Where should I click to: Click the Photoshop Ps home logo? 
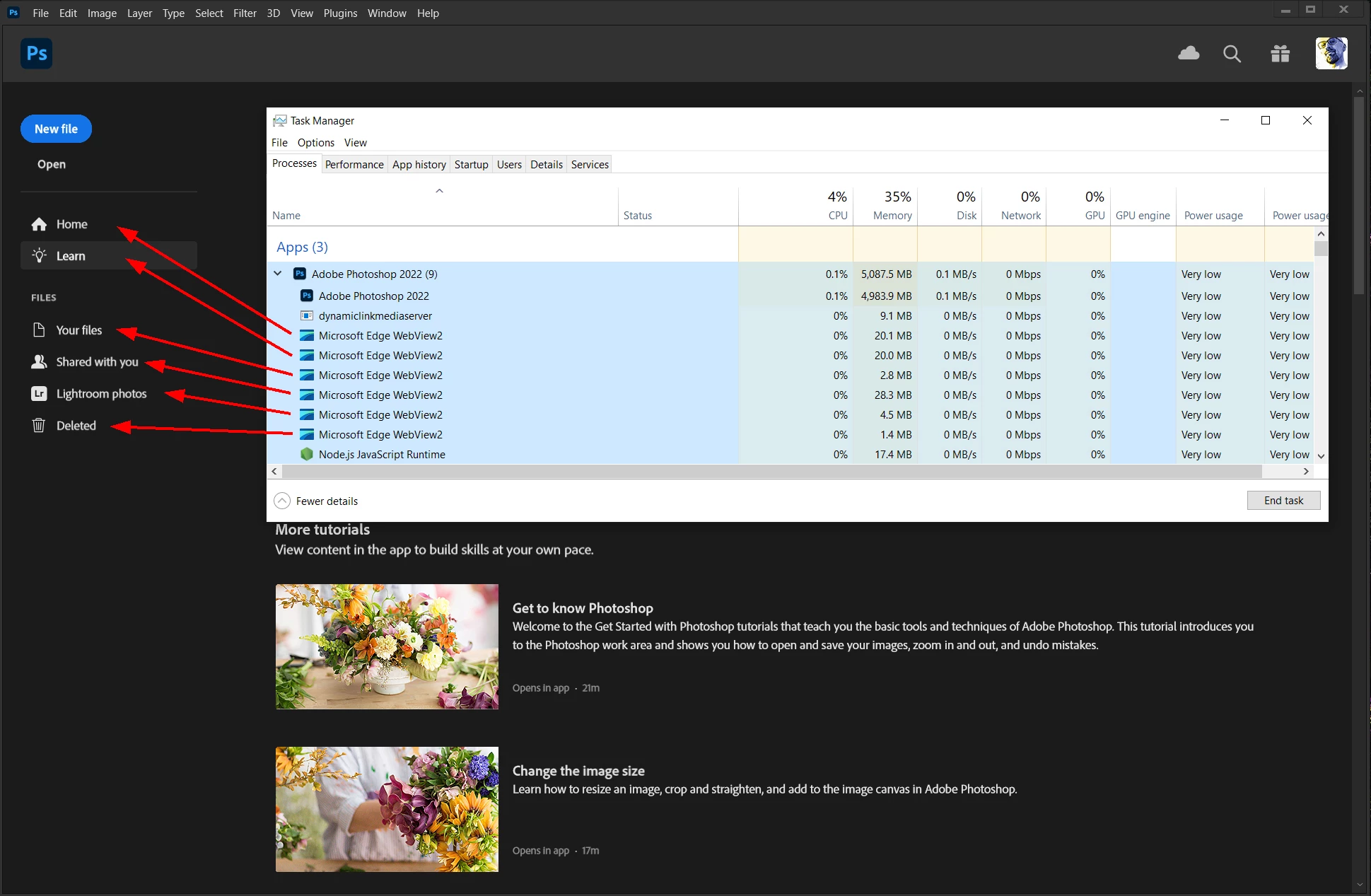point(37,54)
